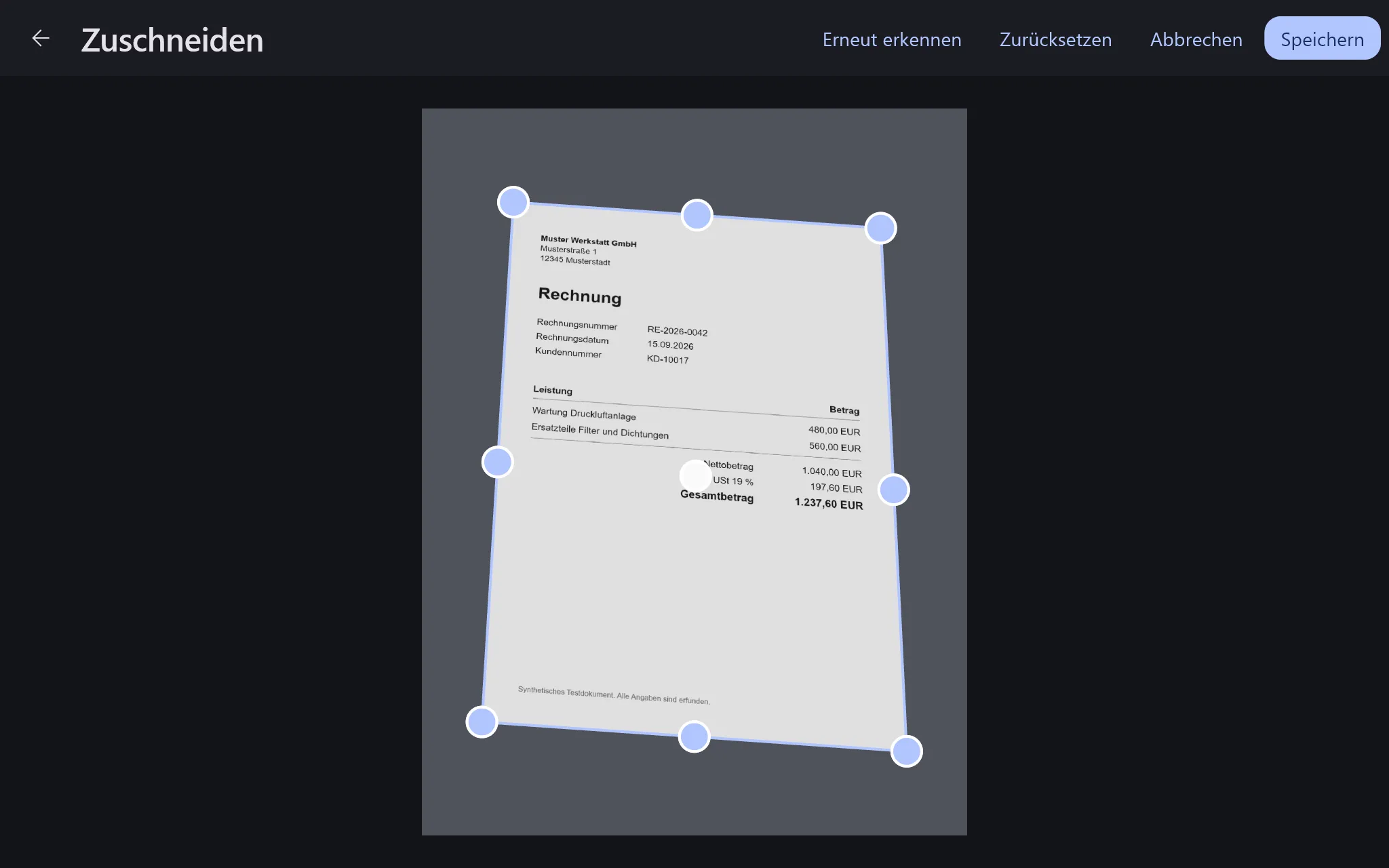
Task: Select the right edge midpoint handle
Action: pyautogui.click(x=893, y=490)
